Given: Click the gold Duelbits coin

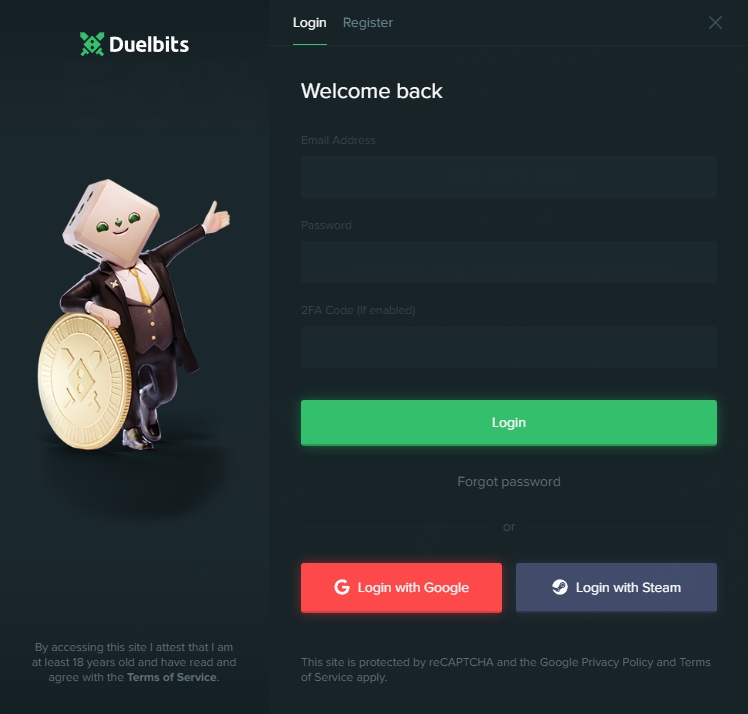Looking at the screenshot, I should (84, 381).
